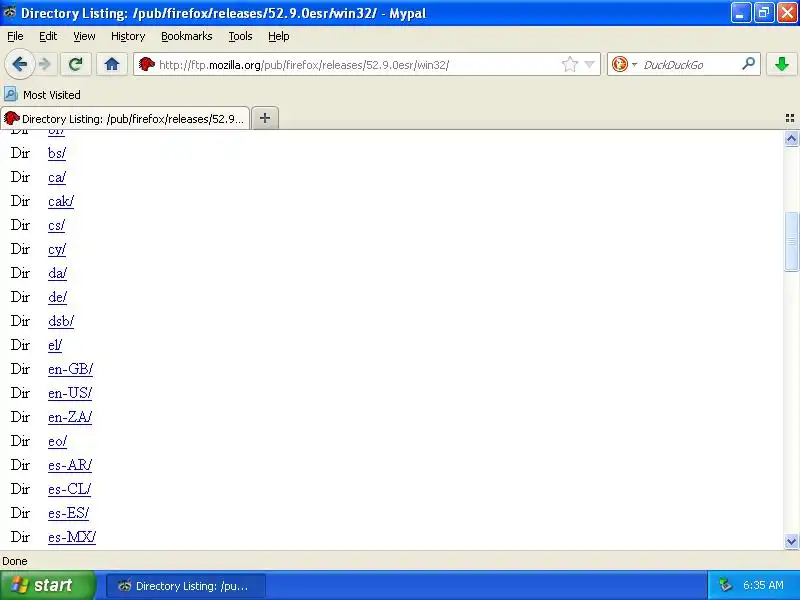Open the da/ directory link
800x600 pixels.
coord(57,273)
